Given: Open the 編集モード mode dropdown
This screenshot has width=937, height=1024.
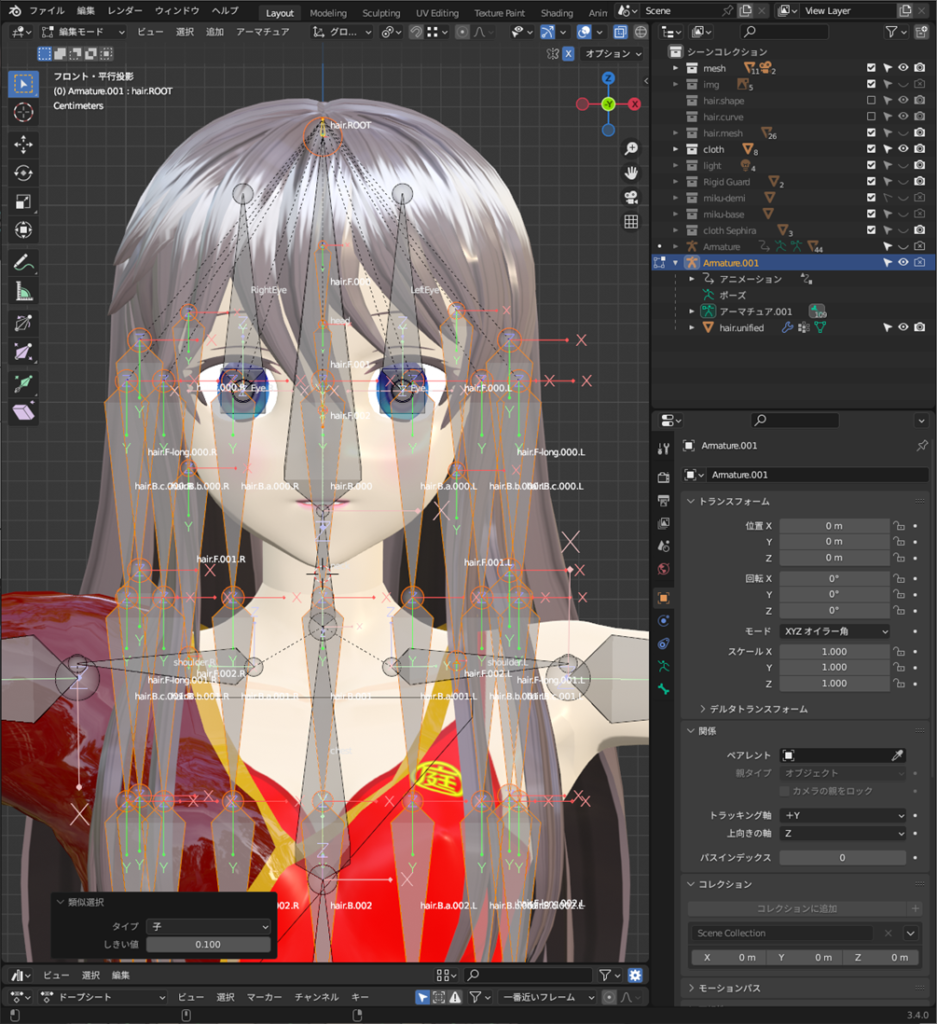Looking at the screenshot, I should click(82, 31).
